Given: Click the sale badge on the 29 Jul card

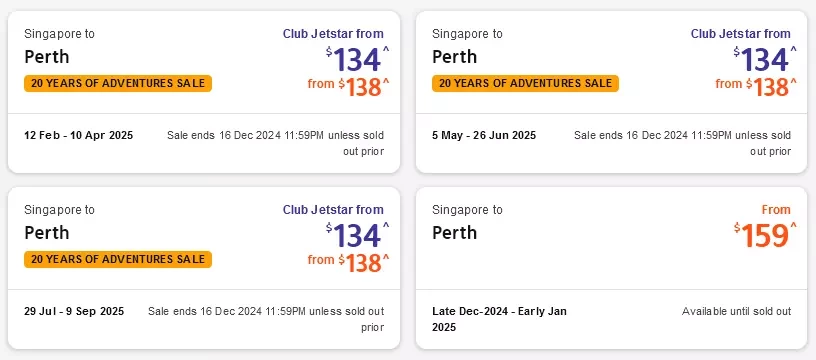Looking at the screenshot, I should pyautogui.click(x=118, y=259).
